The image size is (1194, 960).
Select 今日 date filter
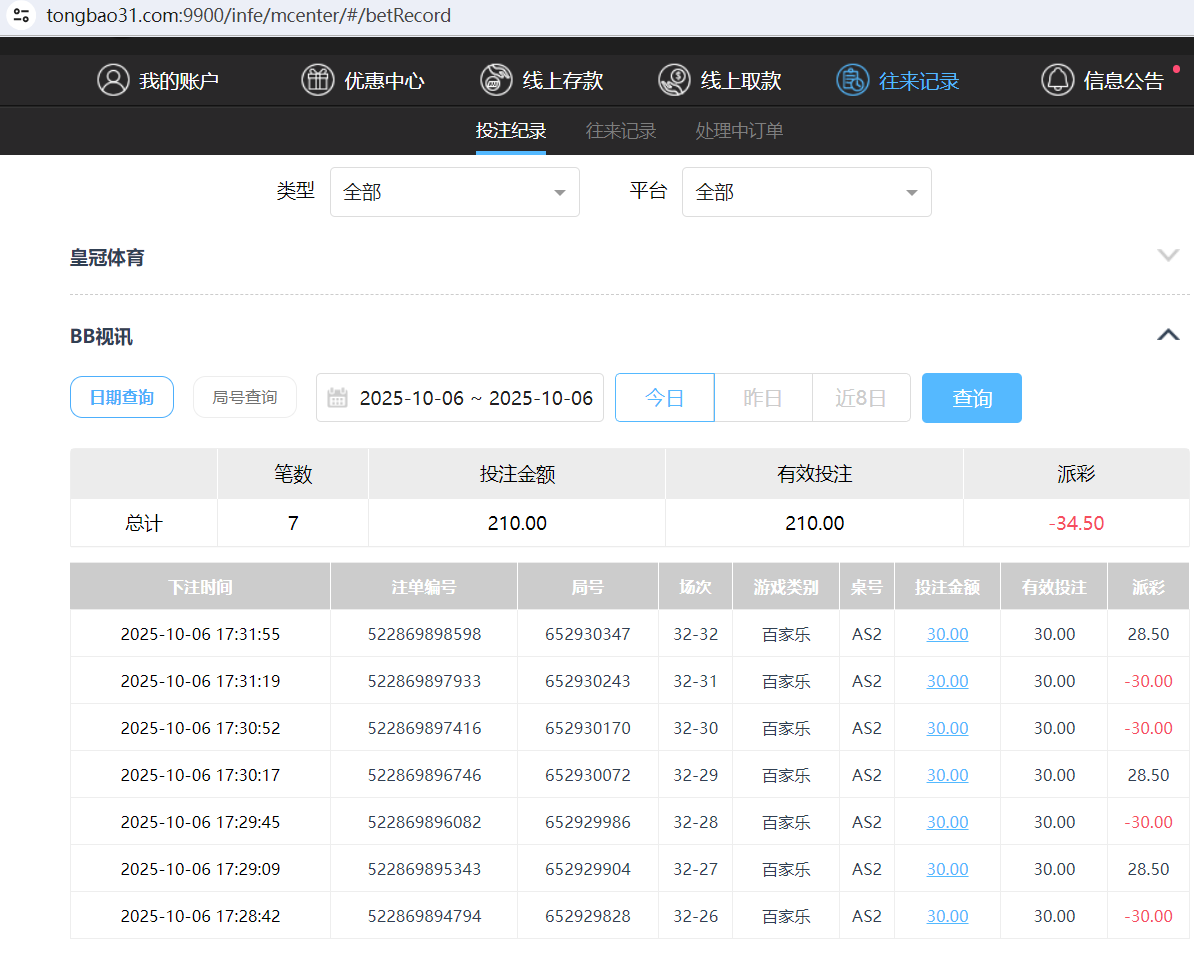click(664, 397)
